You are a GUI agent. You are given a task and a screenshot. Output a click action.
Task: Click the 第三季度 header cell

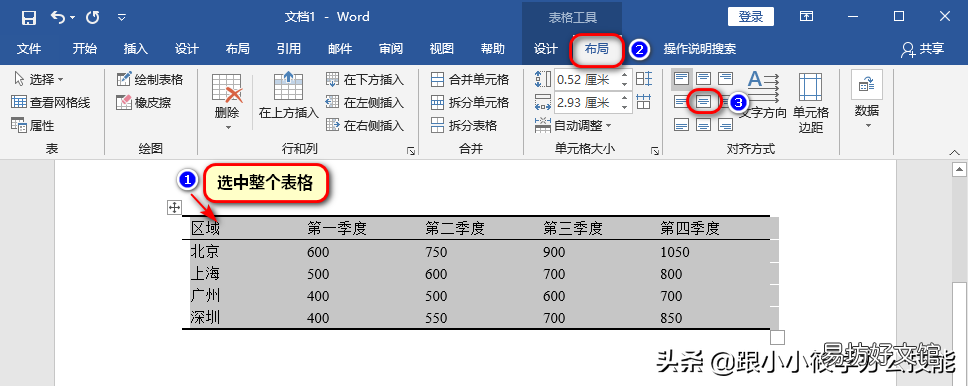(x=572, y=229)
